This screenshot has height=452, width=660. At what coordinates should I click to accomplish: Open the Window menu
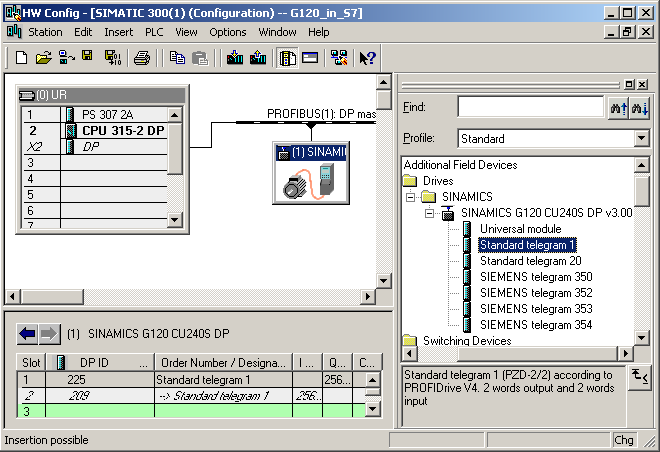coord(277,32)
